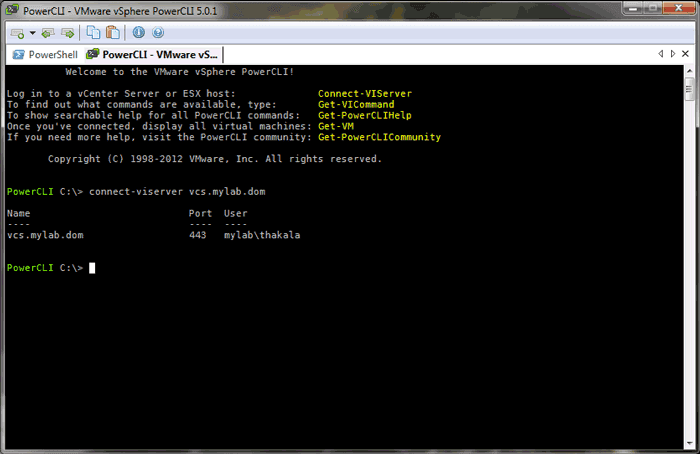Click the vcs.mylab.dom entry in output
This screenshot has width=700, height=454.
[x=45, y=235]
